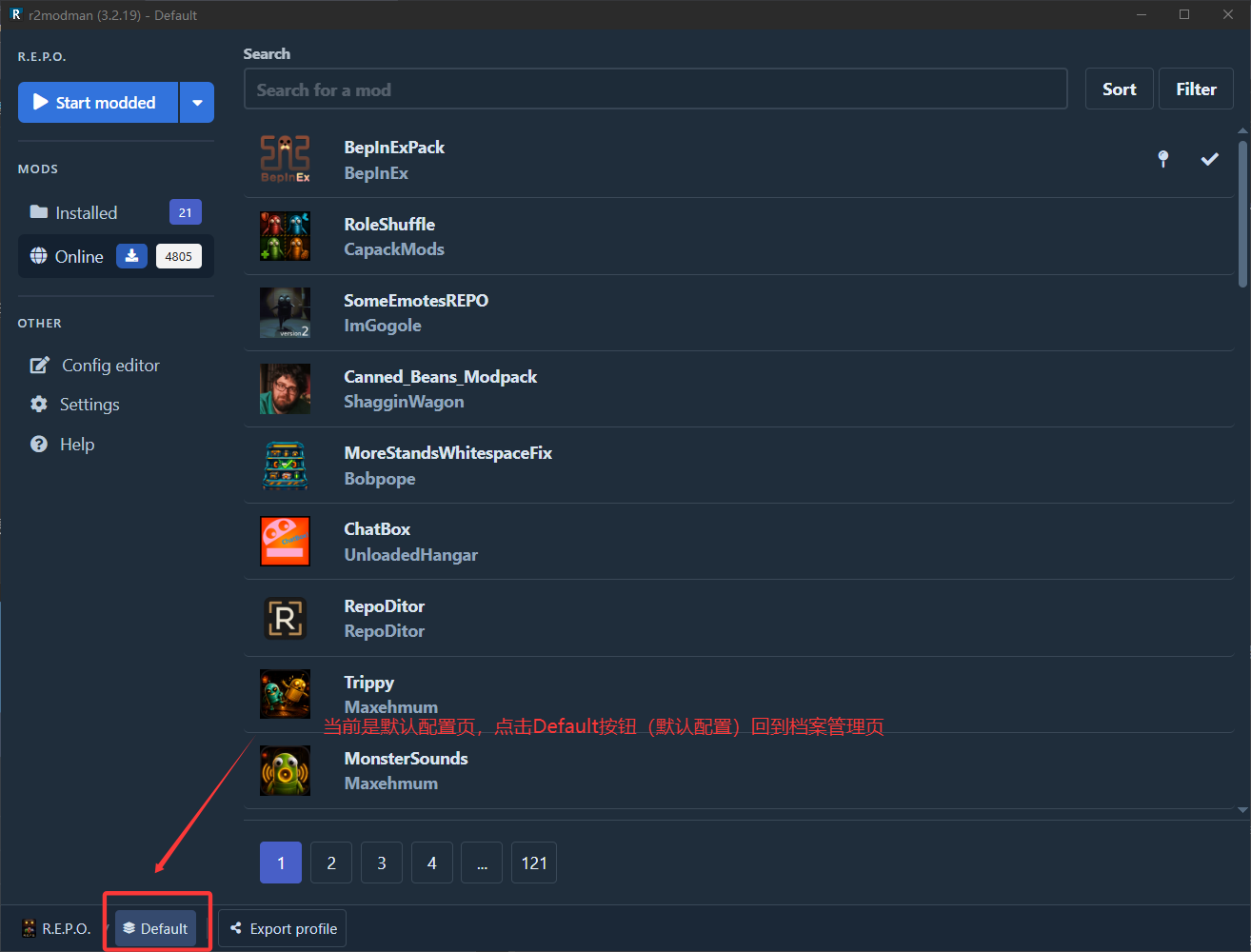Screen dimensions: 1251x952
Task: Go to page 1 of mods
Action: pos(281,863)
